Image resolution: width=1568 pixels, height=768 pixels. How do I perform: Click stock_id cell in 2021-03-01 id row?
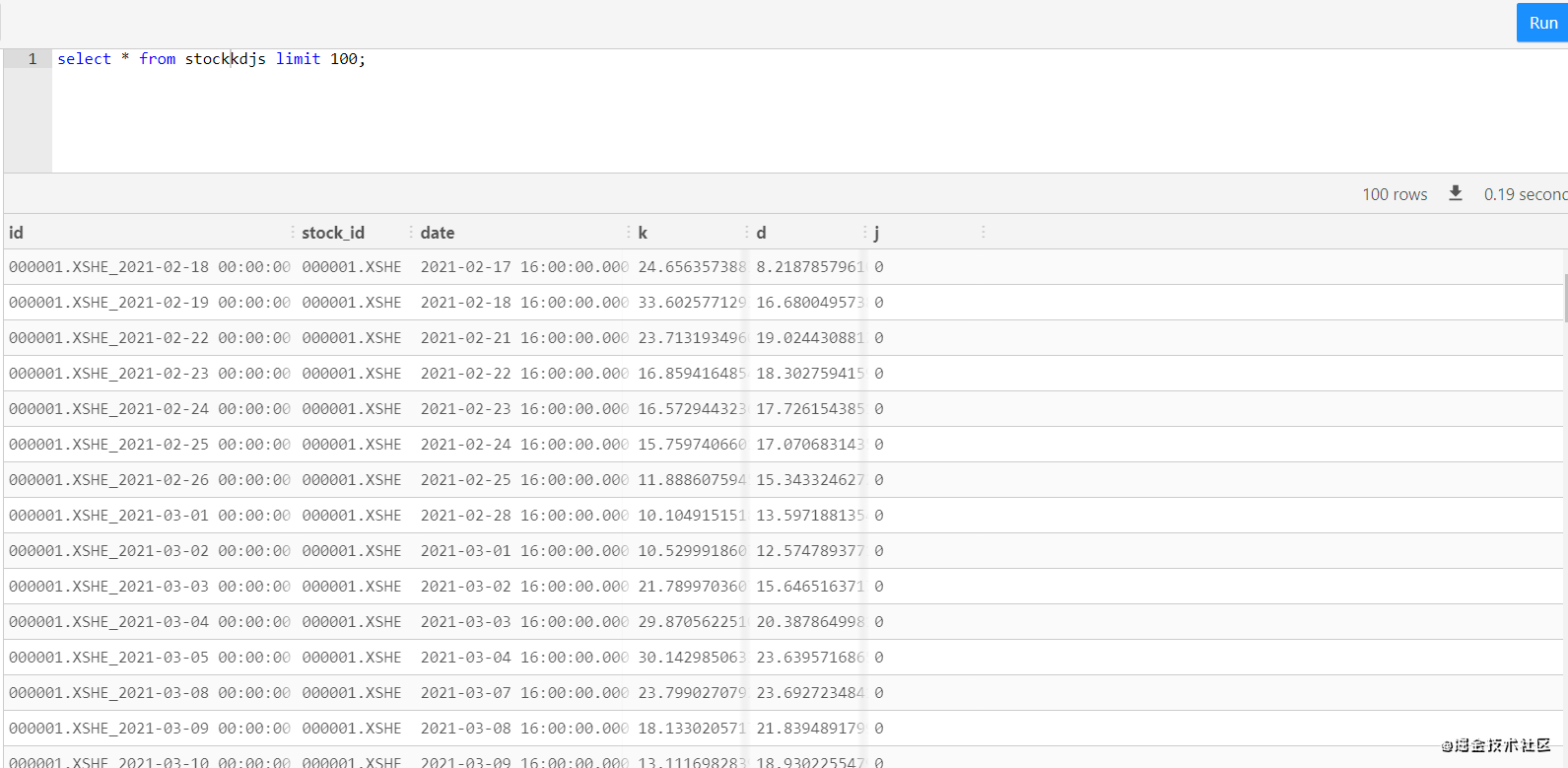click(352, 516)
